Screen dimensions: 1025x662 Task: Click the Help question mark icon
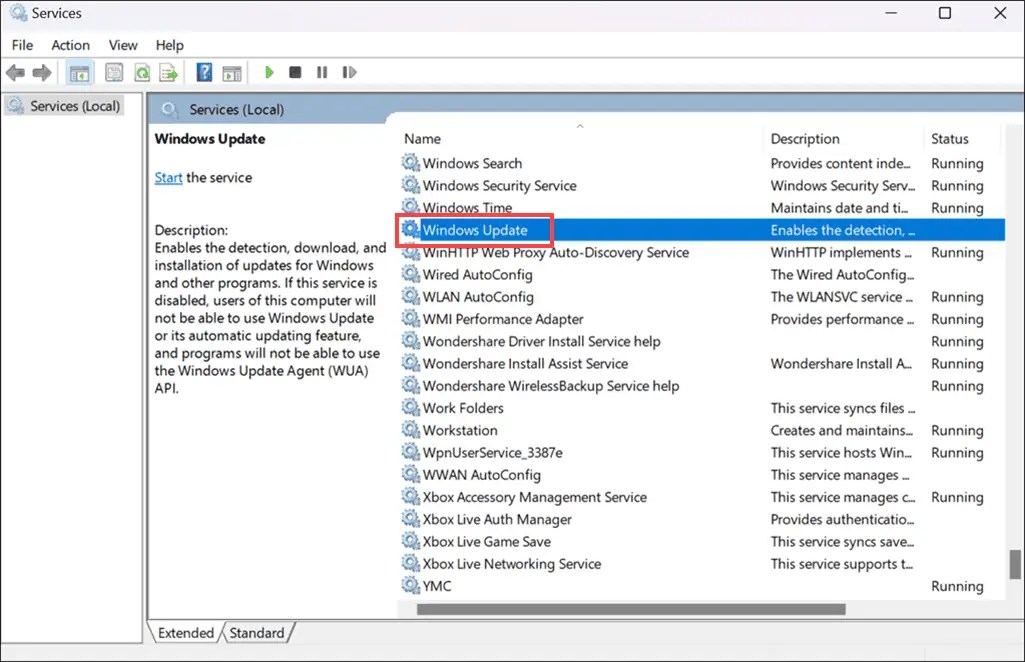click(x=203, y=72)
